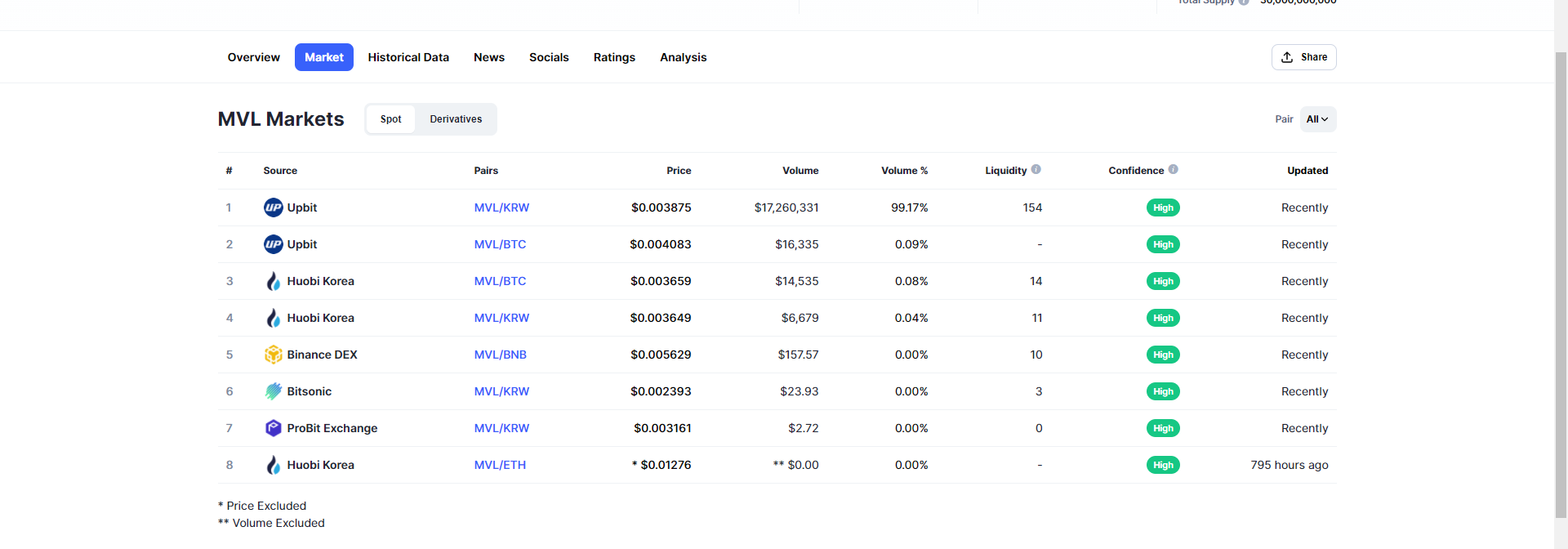Open the MVL/ETH pair link

point(500,465)
